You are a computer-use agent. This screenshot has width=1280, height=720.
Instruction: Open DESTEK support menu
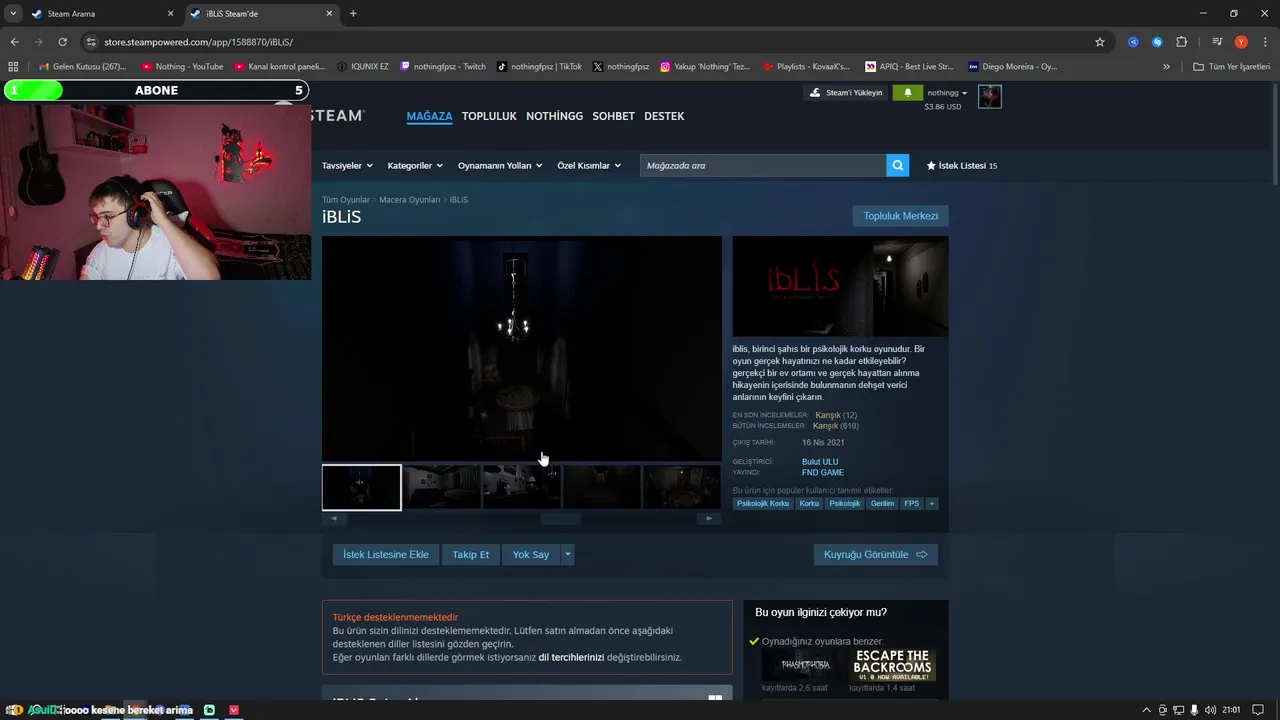coord(664,116)
